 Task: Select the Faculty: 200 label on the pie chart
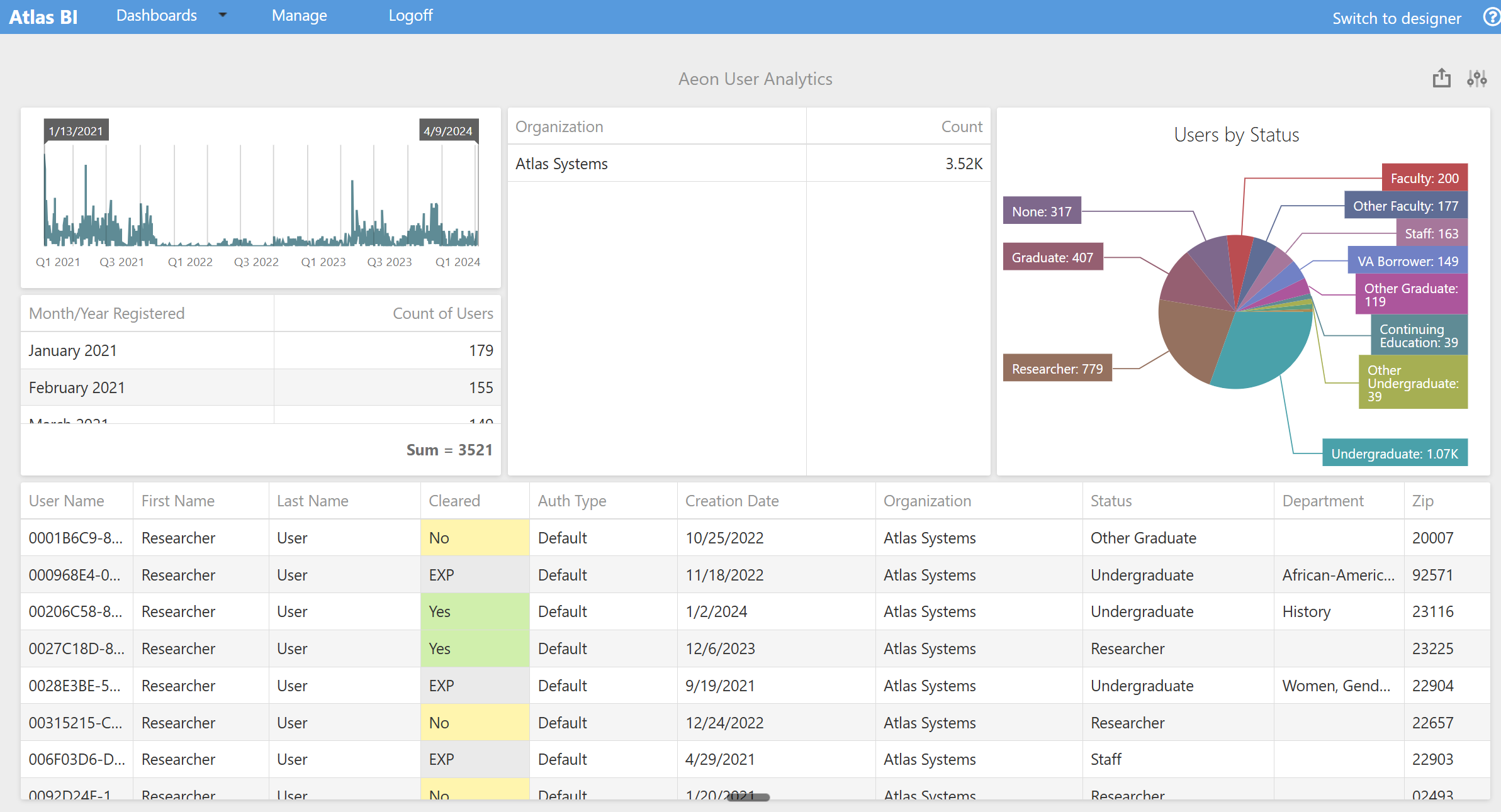(x=1425, y=177)
